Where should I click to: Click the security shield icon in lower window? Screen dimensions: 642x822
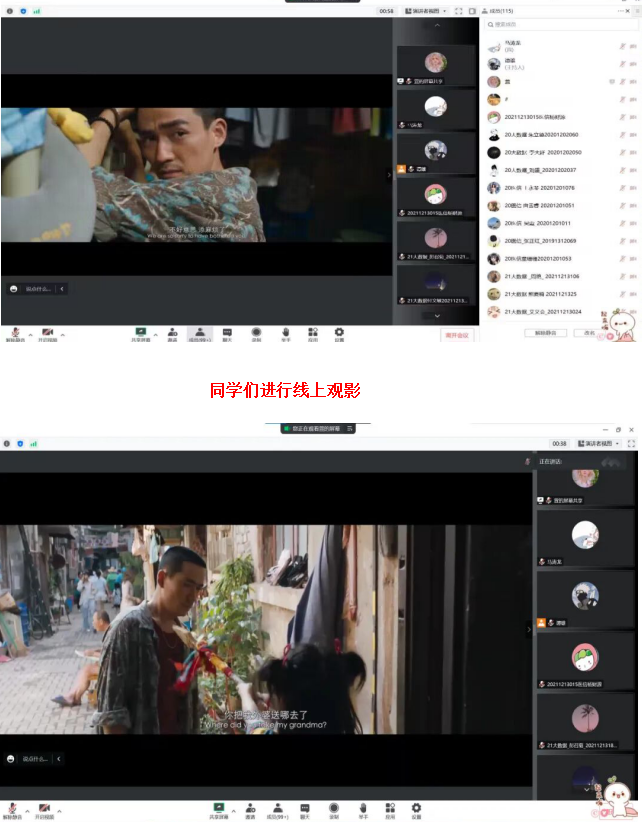(x=20, y=444)
